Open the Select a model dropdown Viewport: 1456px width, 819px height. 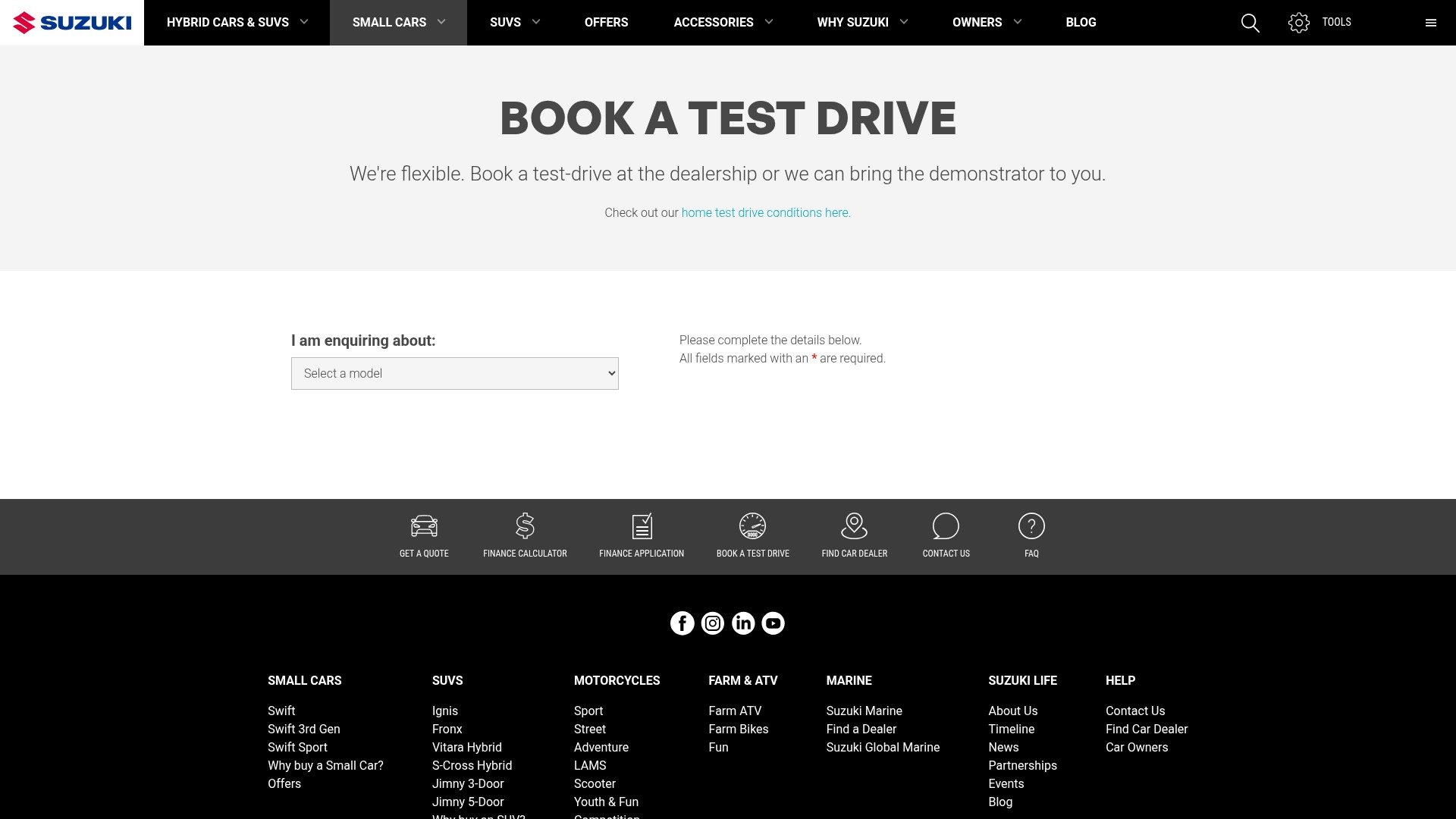[455, 373]
